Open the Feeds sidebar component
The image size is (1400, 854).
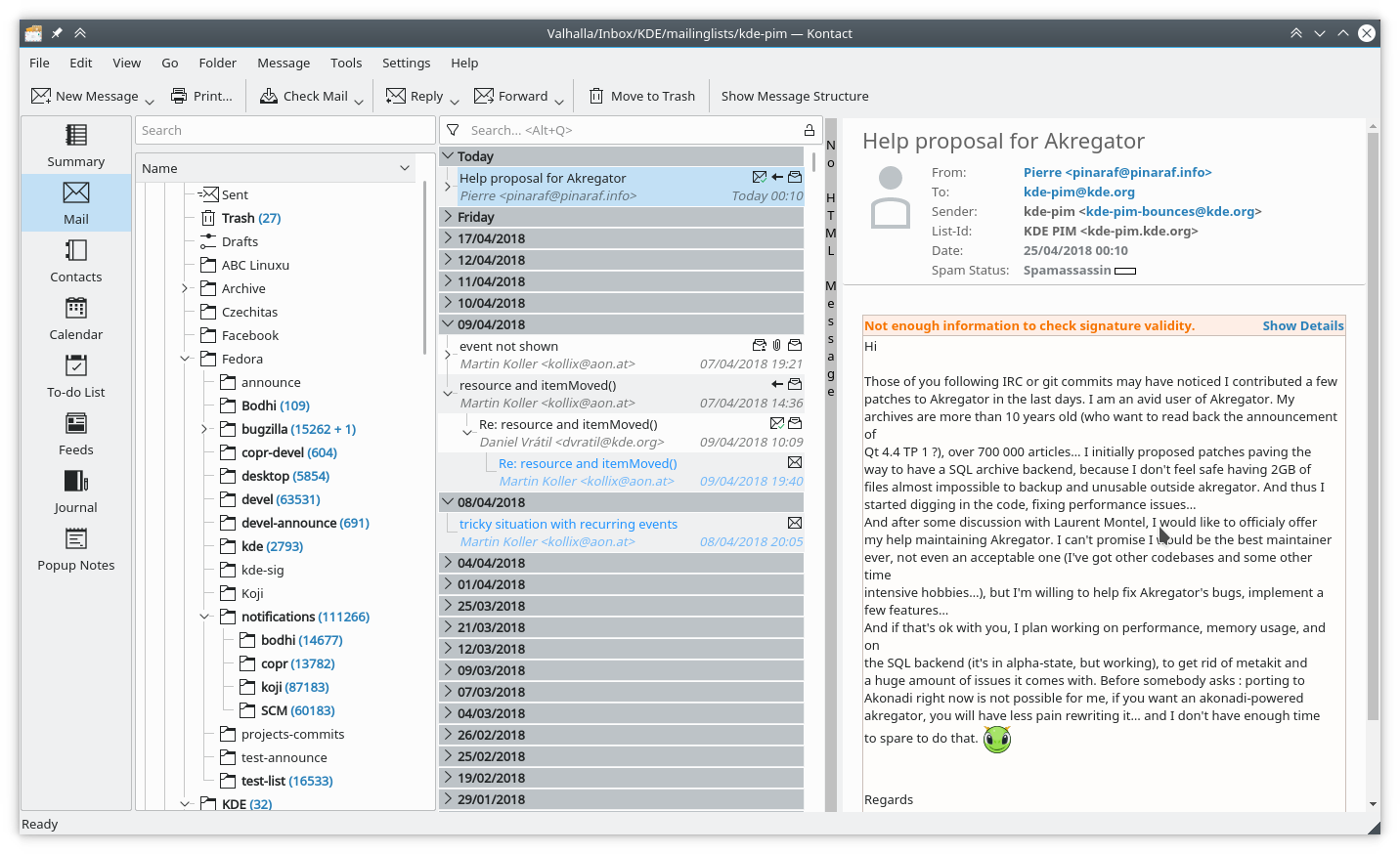tap(76, 434)
